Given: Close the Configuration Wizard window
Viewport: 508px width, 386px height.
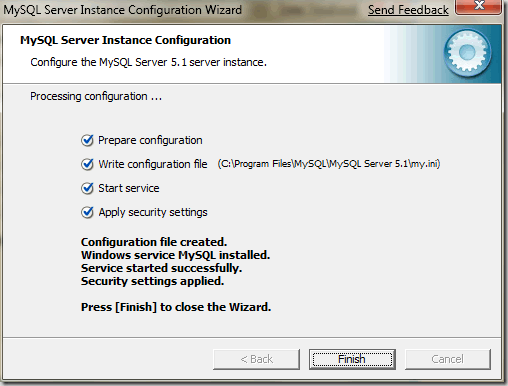Looking at the screenshot, I should tap(479, 6).
